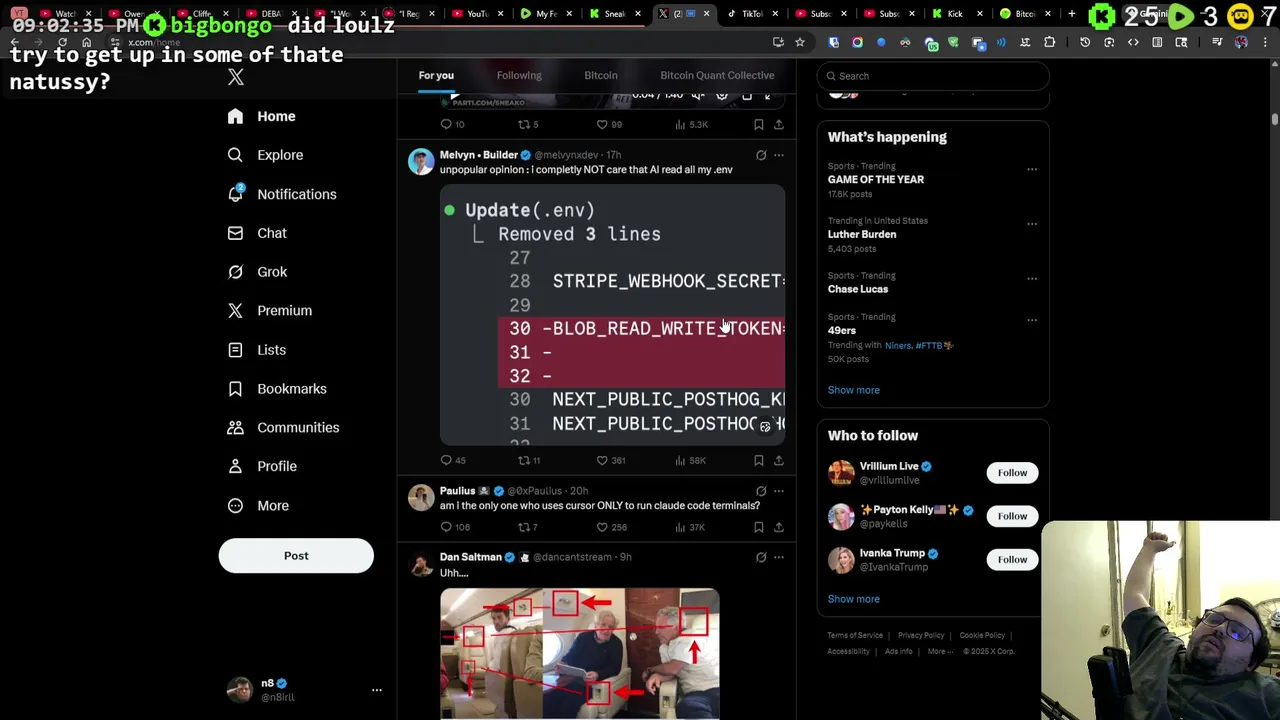Open Dan Saltman's post image

pos(580,654)
